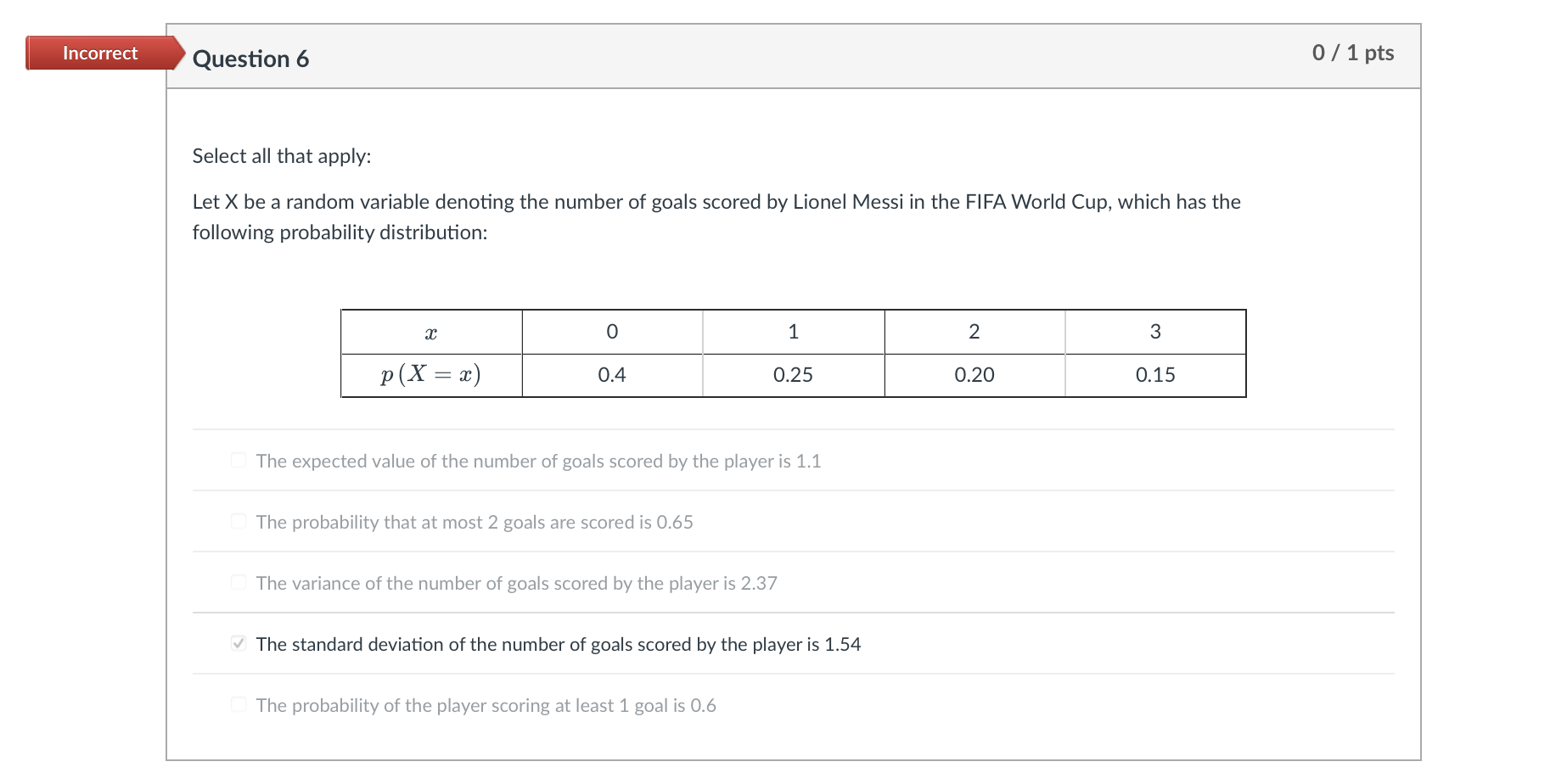1567x784 pixels.
Task: Click the checked checkmark icon on standard deviation option
Action: (x=238, y=643)
